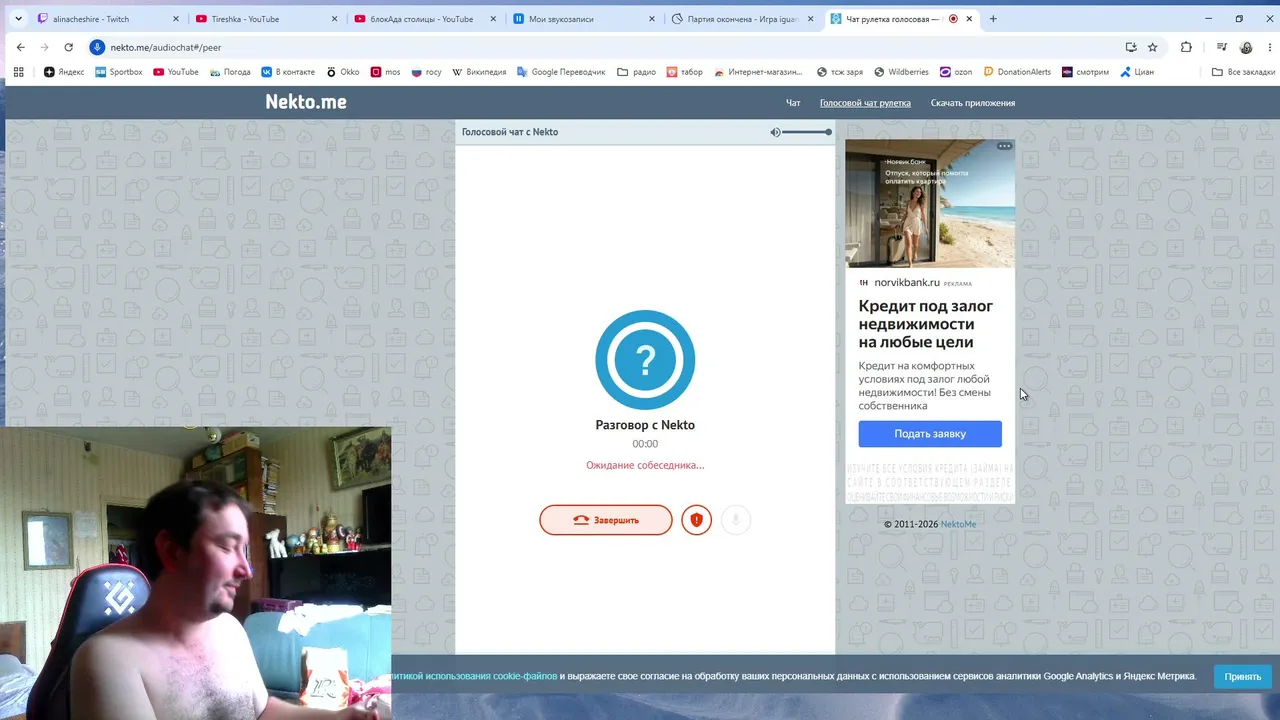Open the смотрим bookmark
Viewport: 1280px width, 720px height.
point(1085,72)
